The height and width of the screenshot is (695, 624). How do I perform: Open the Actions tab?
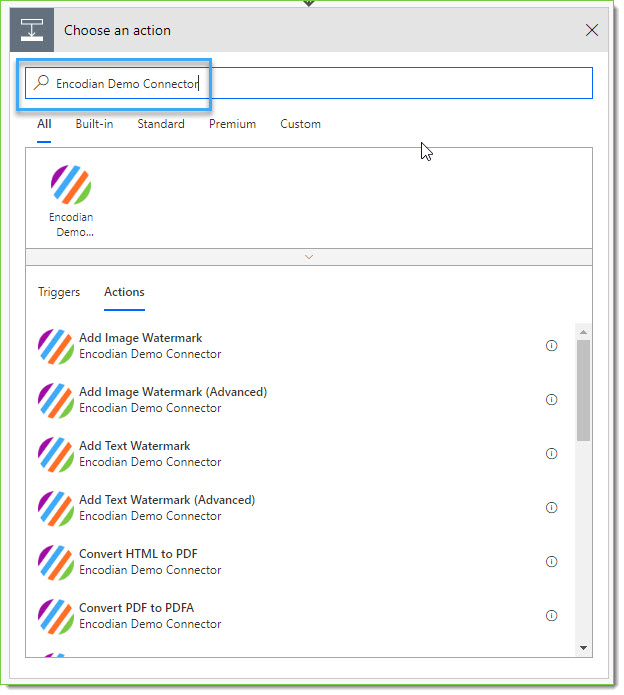124,292
